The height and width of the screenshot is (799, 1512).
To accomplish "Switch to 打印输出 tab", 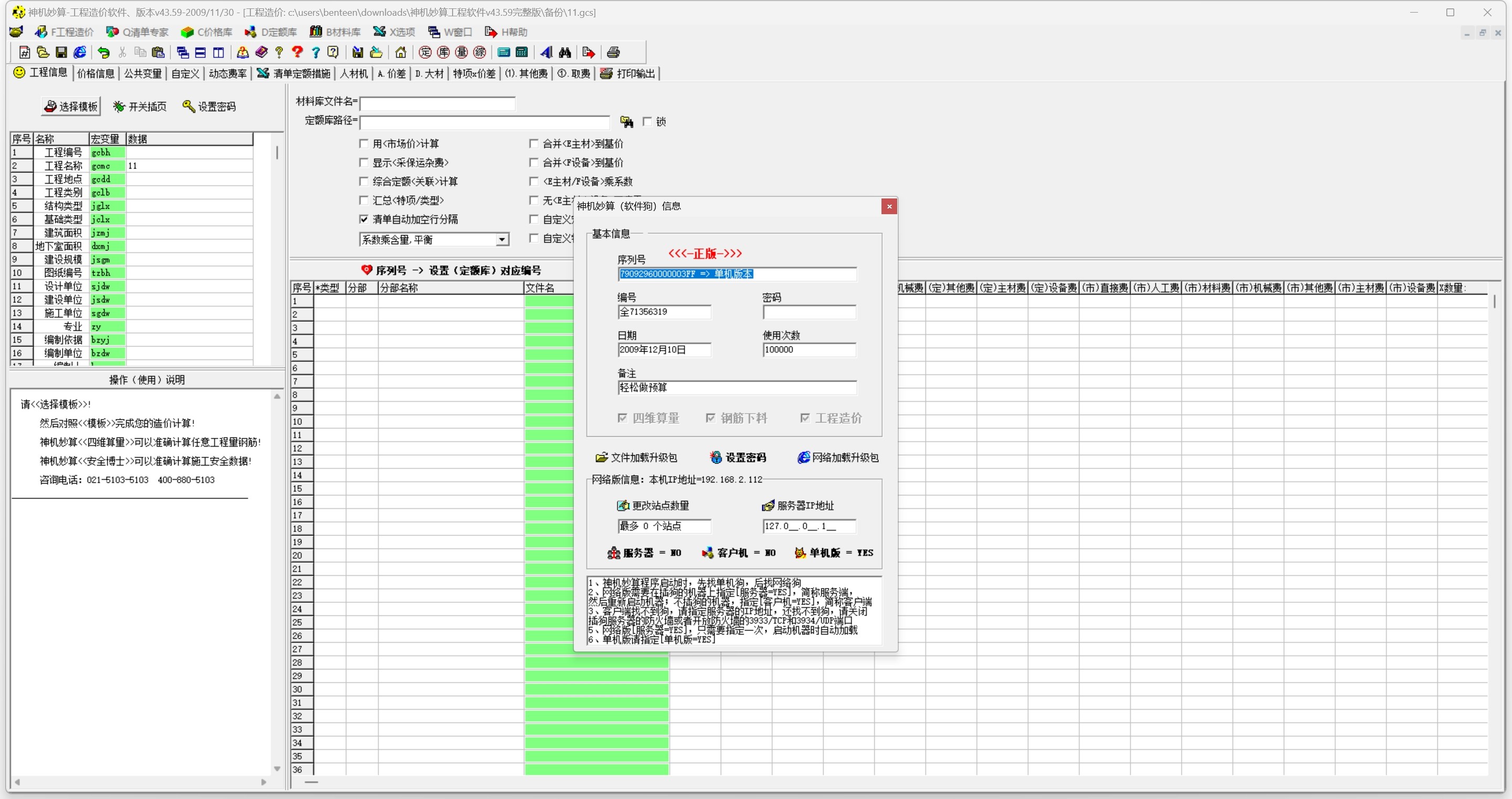I will tap(627, 73).
